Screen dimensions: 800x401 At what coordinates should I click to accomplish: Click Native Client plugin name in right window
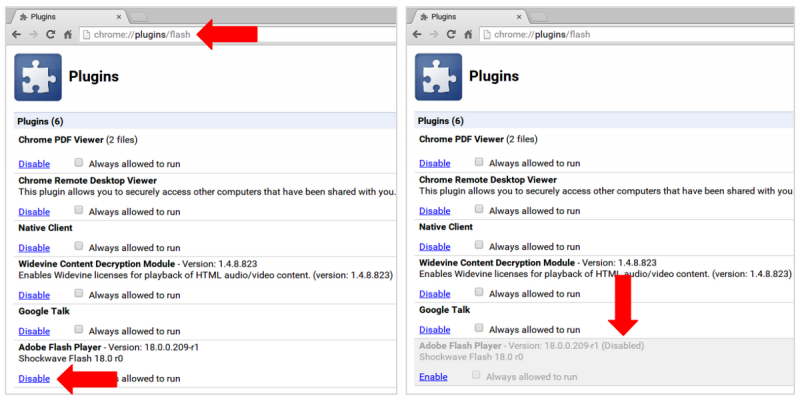click(x=446, y=227)
